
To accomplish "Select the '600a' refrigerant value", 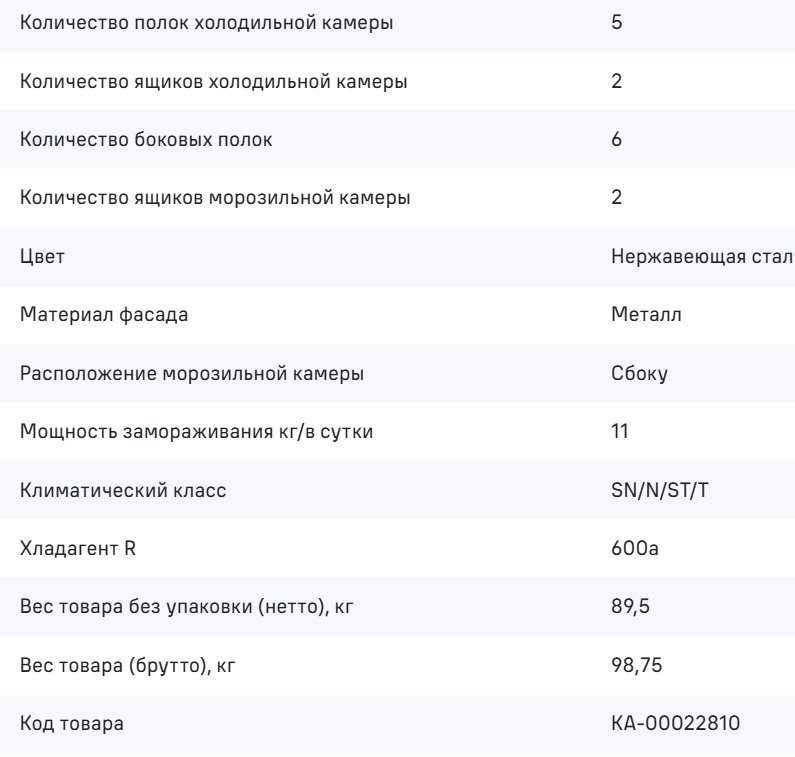I will click(x=635, y=548).
